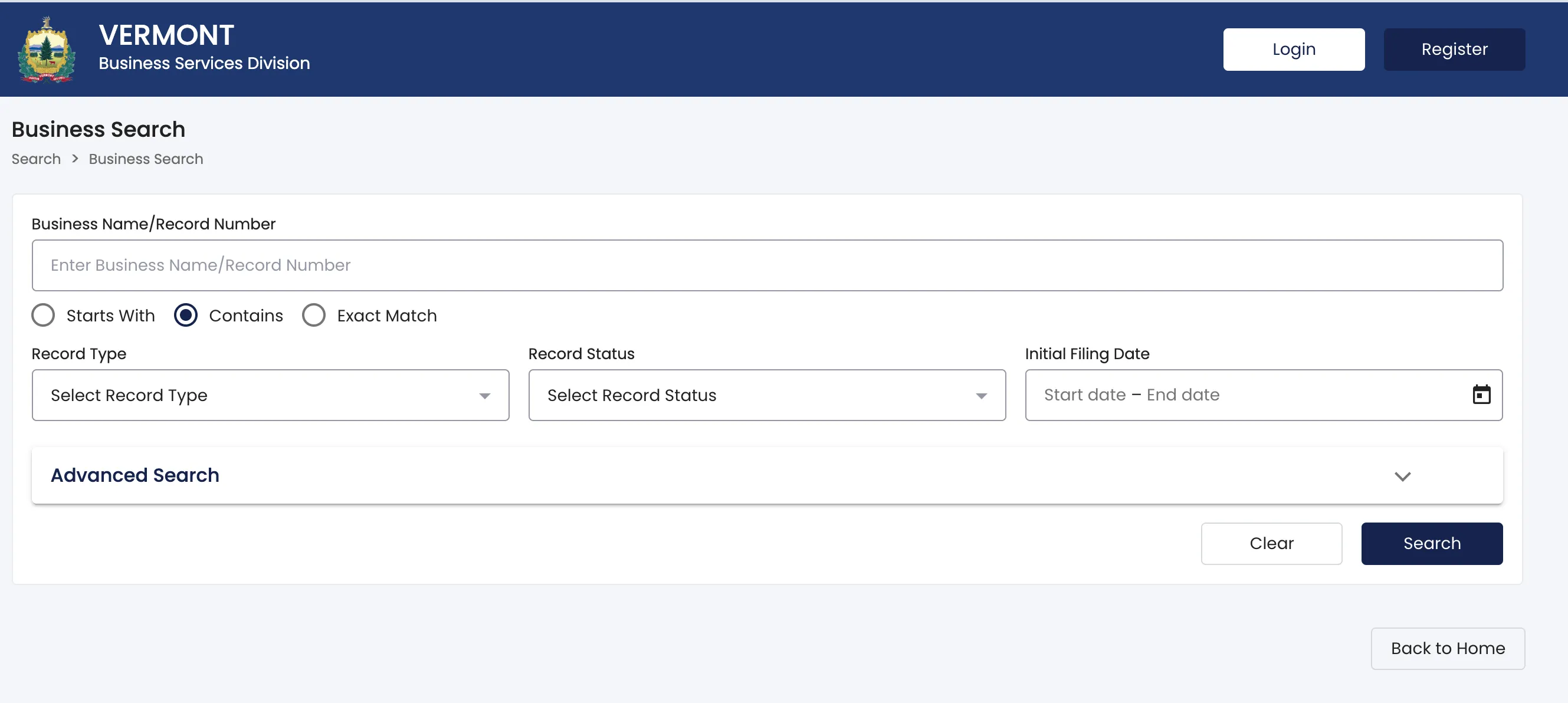The height and width of the screenshot is (703, 1568).
Task: Click the Login button
Action: point(1294,50)
